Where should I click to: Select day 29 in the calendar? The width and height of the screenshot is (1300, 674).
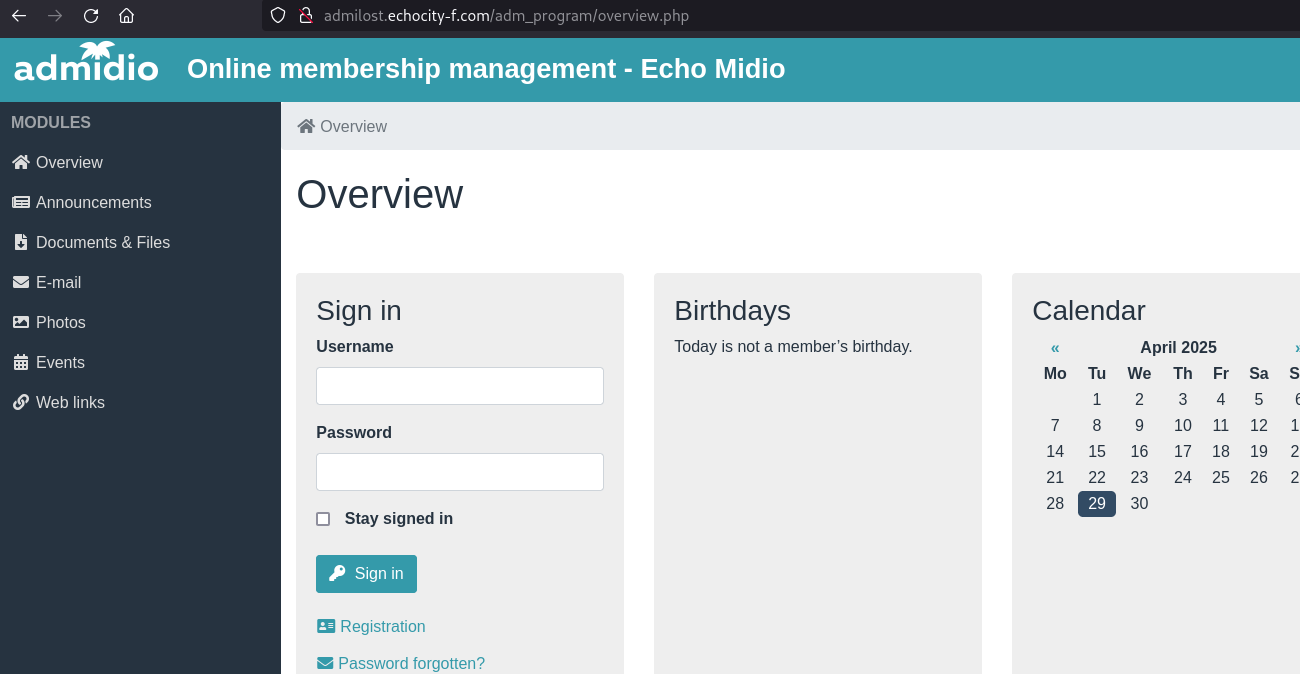1097,504
